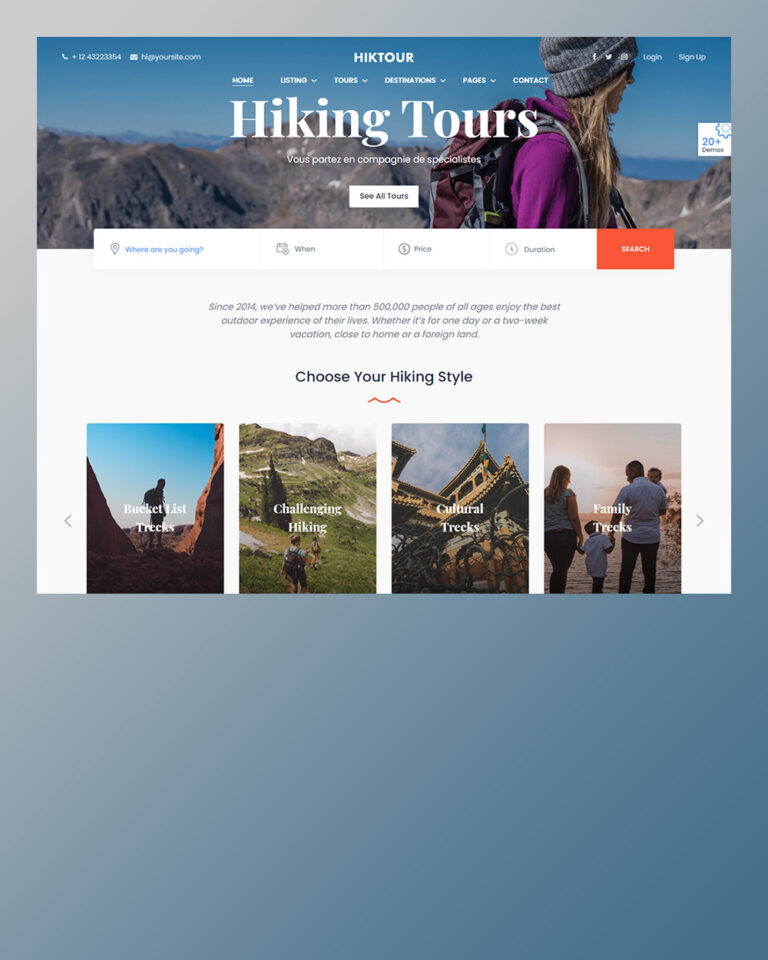This screenshot has width=768, height=960.
Task: Open the 20+ Demos badge
Action: click(714, 140)
